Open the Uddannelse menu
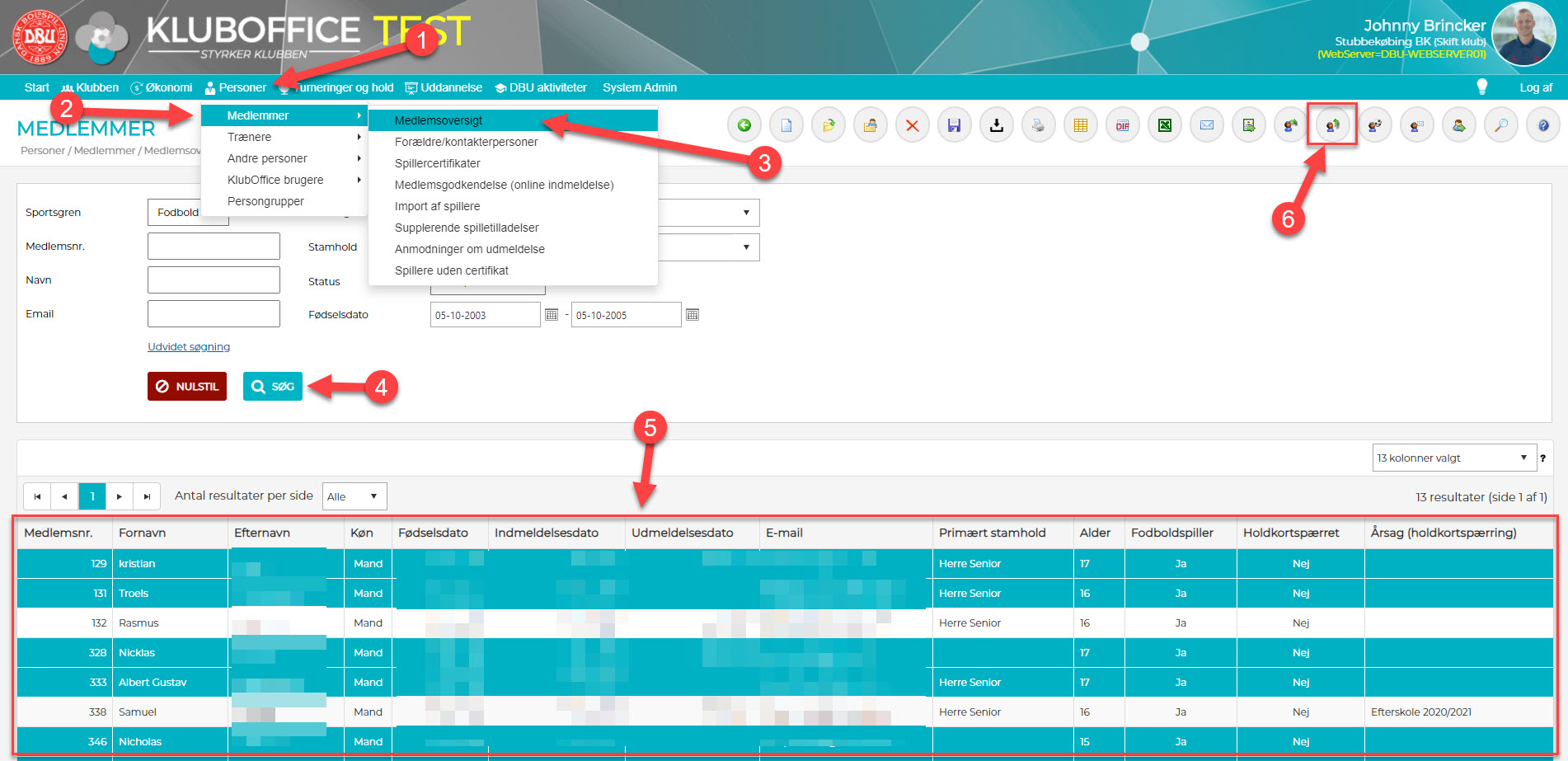Image resolution: width=1568 pixels, height=761 pixels. (444, 87)
